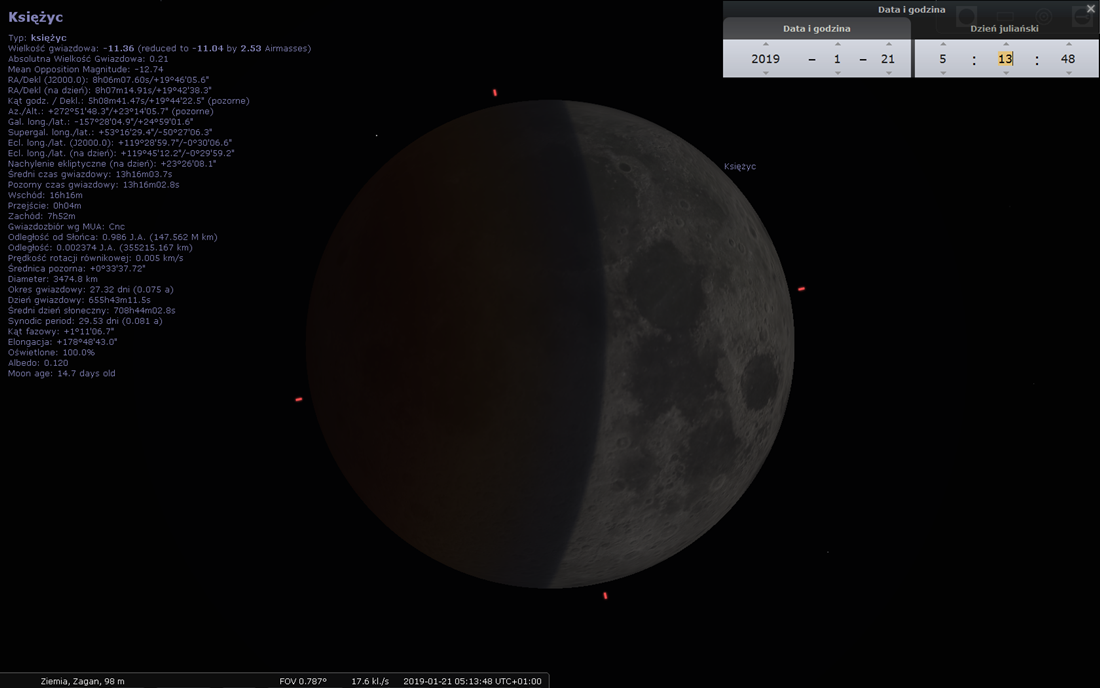Click the location text Ziemia, Zagan
The height and width of the screenshot is (688, 1100).
(82, 681)
